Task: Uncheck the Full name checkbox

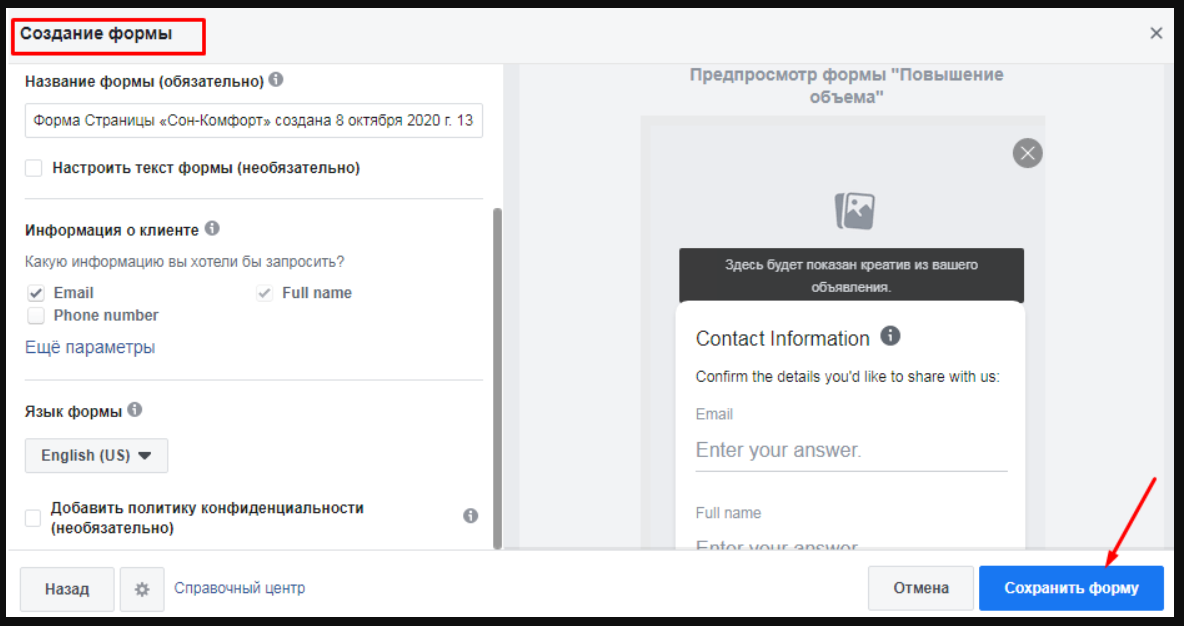Action: click(x=264, y=292)
